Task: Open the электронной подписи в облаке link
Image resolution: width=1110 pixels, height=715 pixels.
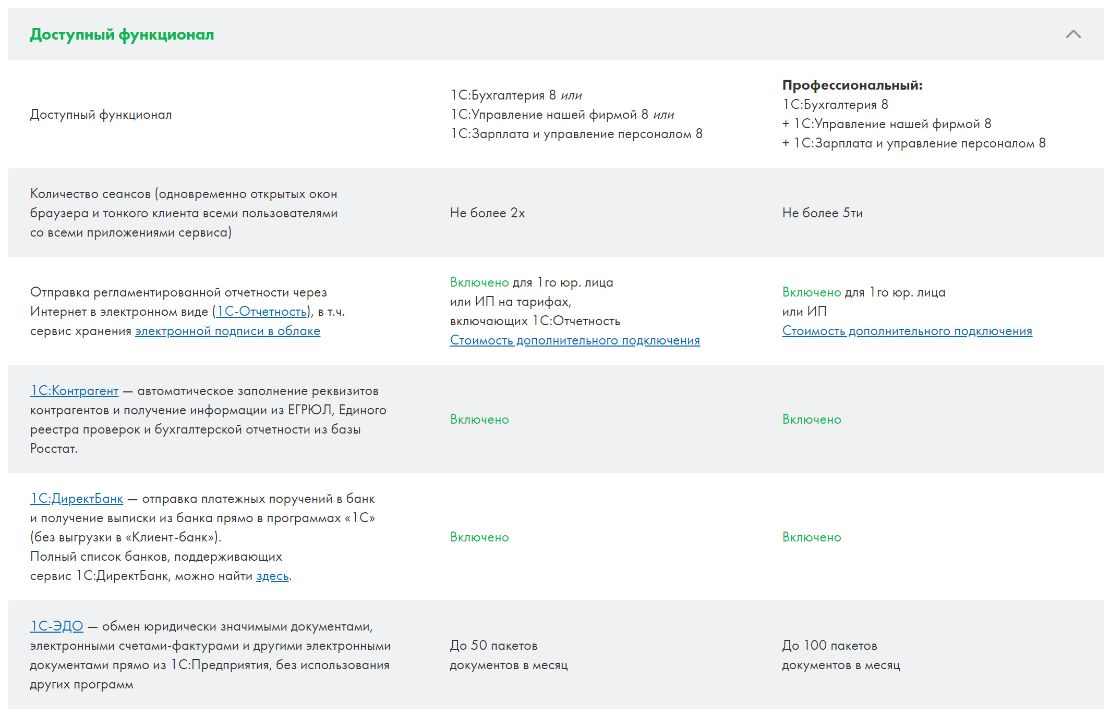Action: click(x=227, y=331)
